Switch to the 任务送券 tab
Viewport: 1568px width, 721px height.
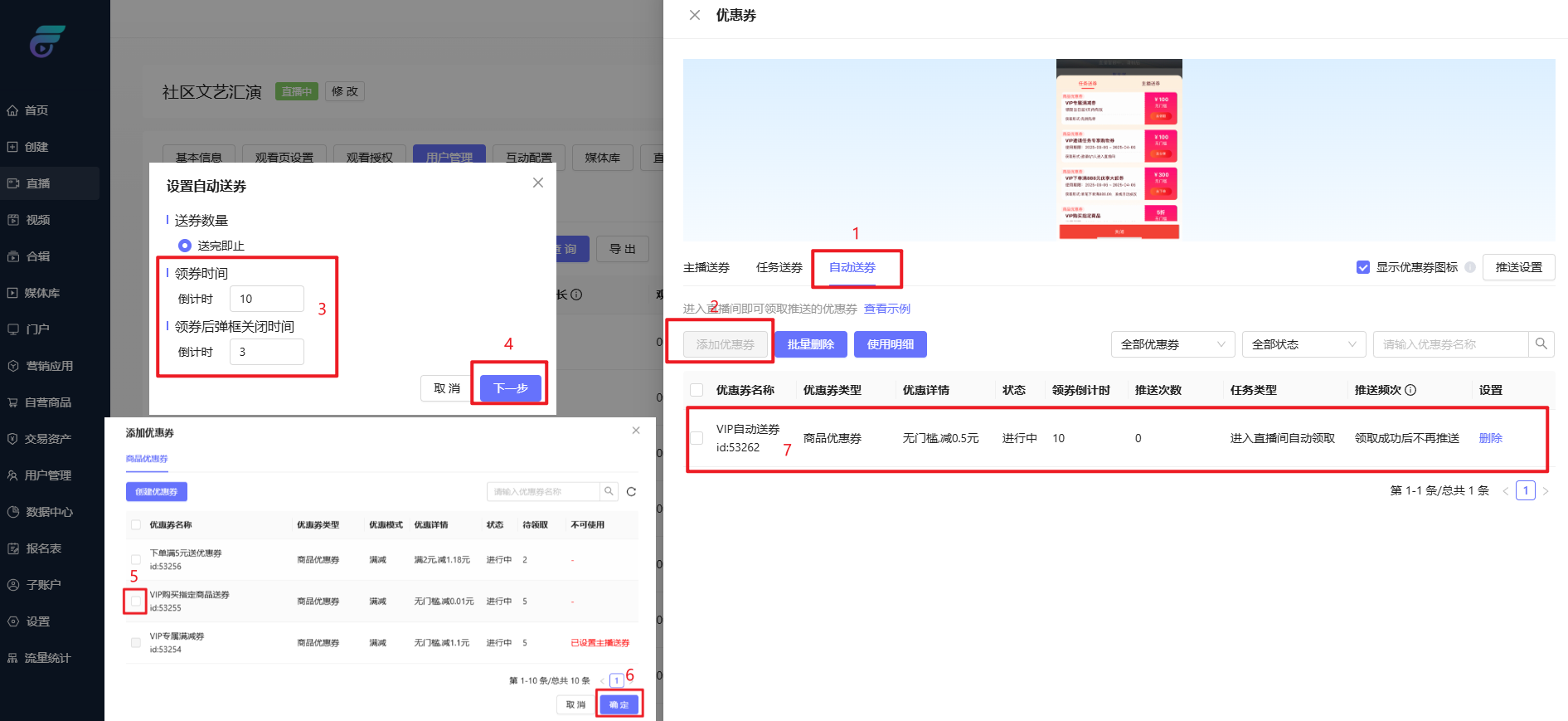point(779,267)
